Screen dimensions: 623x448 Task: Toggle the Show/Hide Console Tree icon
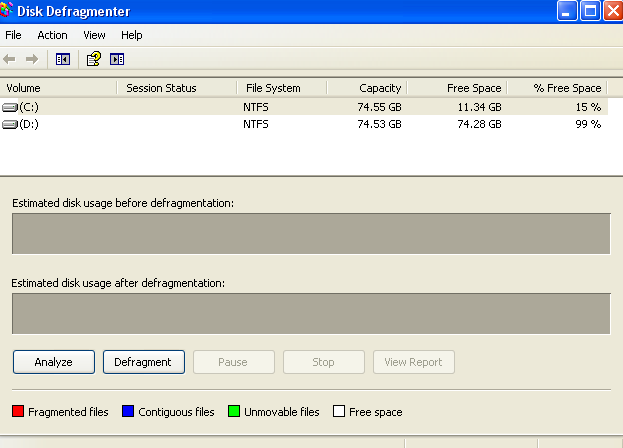63,60
